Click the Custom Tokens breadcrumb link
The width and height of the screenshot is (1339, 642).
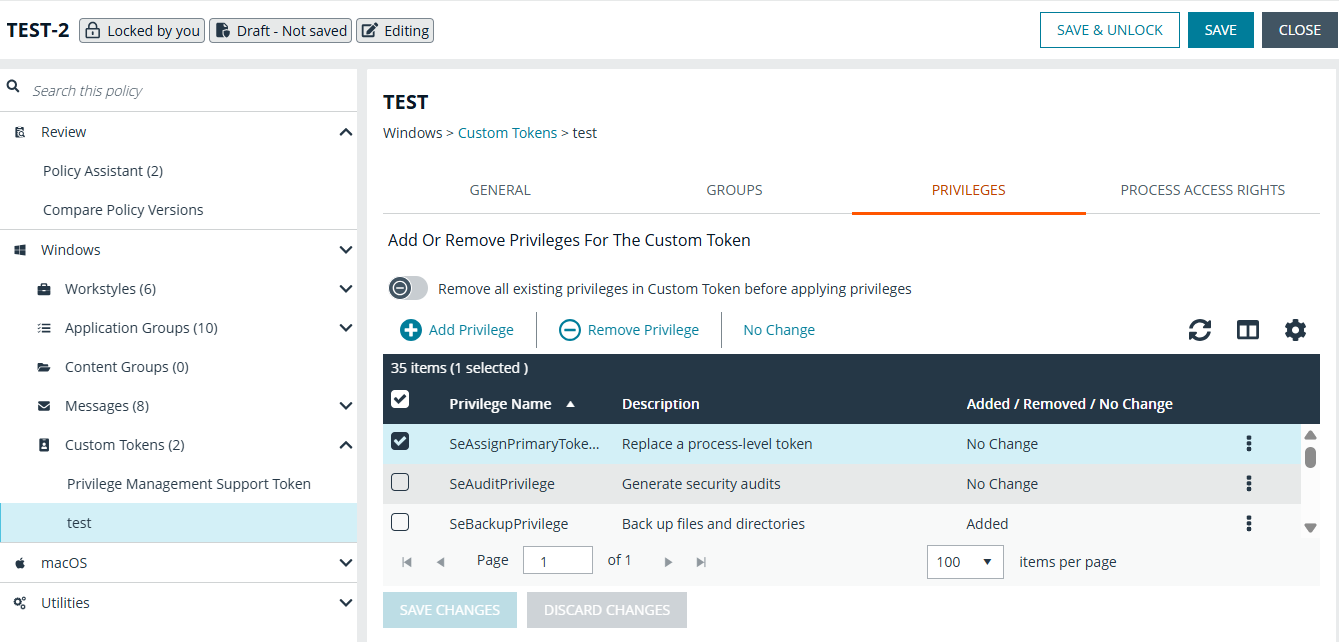tap(507, 133)
